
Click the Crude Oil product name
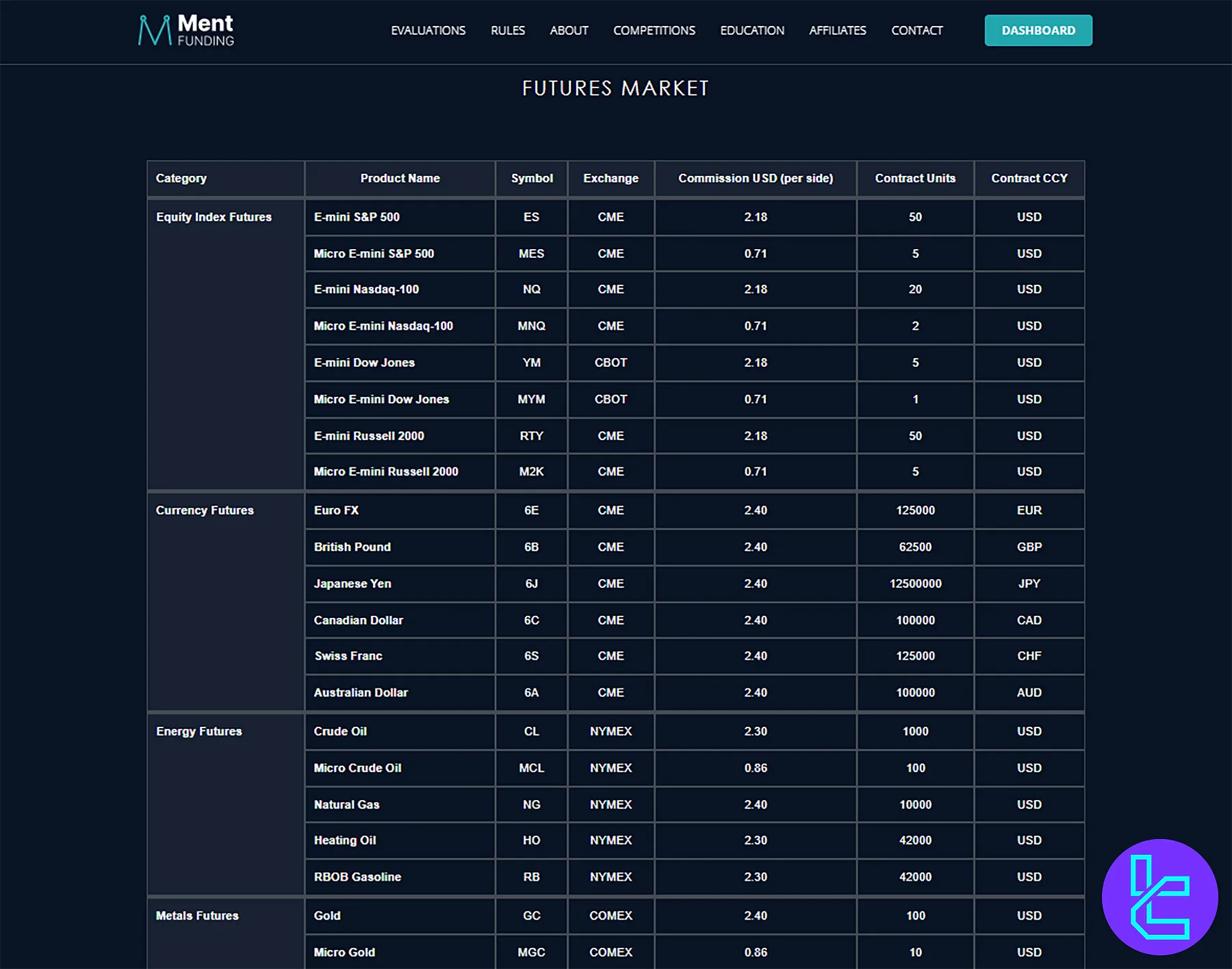(x=340, y=732)
